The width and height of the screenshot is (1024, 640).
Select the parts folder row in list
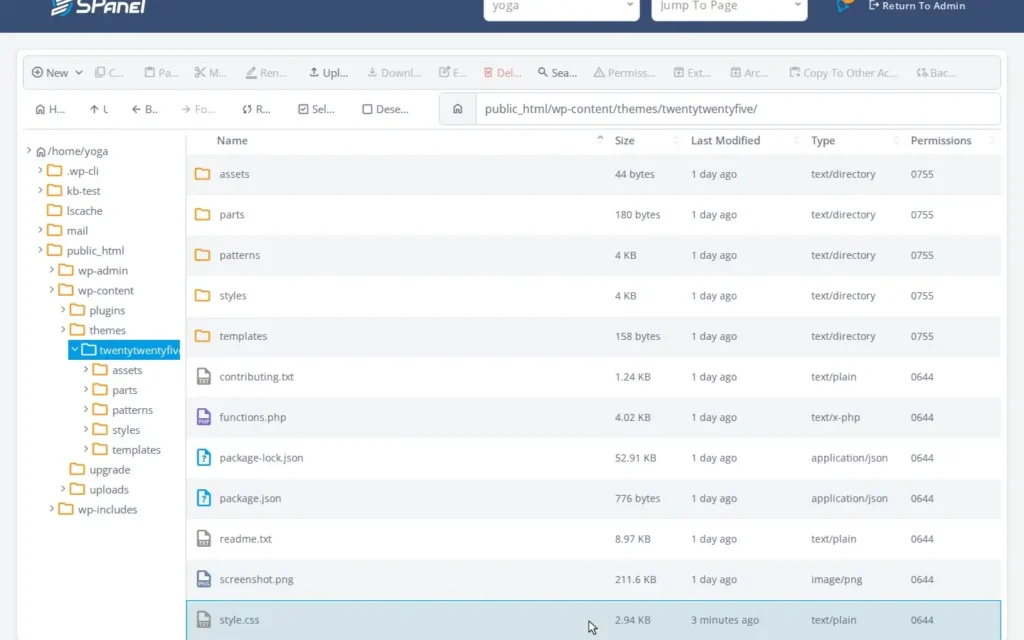(x=593, y=215)
